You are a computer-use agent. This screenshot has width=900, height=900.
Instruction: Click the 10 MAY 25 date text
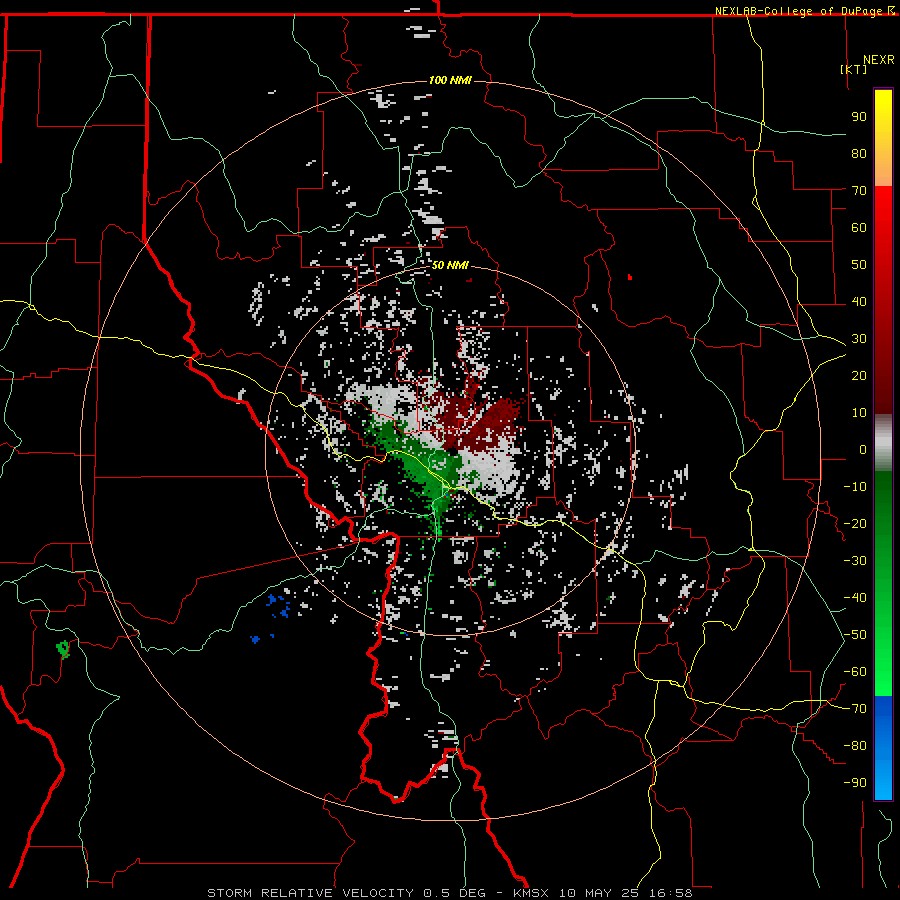(x=599, y=893)
